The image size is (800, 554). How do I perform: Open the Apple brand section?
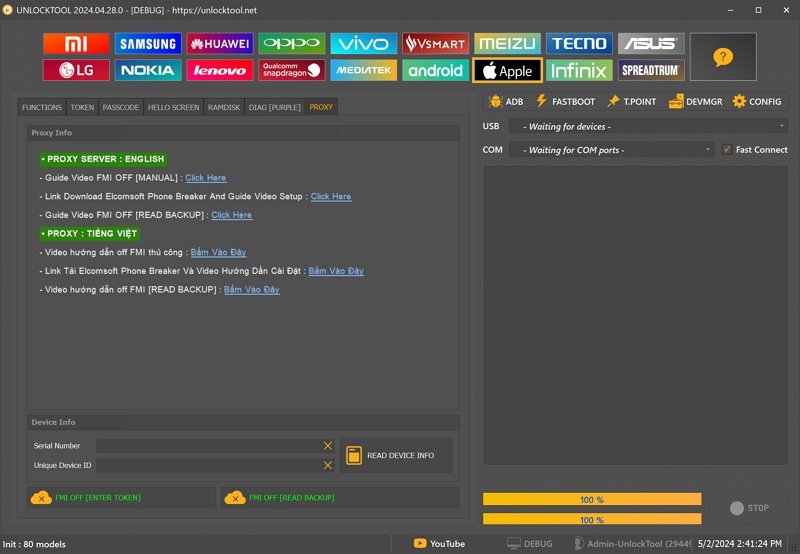[507, 70]
